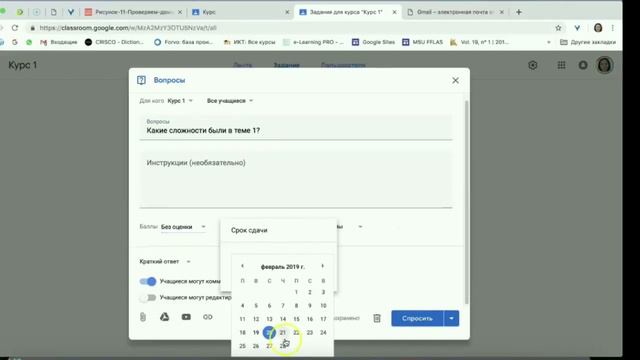This screenshot has height=360, width=640.
Task: Open the Краткий ответ type dropdown
Action: pos(165,262)
